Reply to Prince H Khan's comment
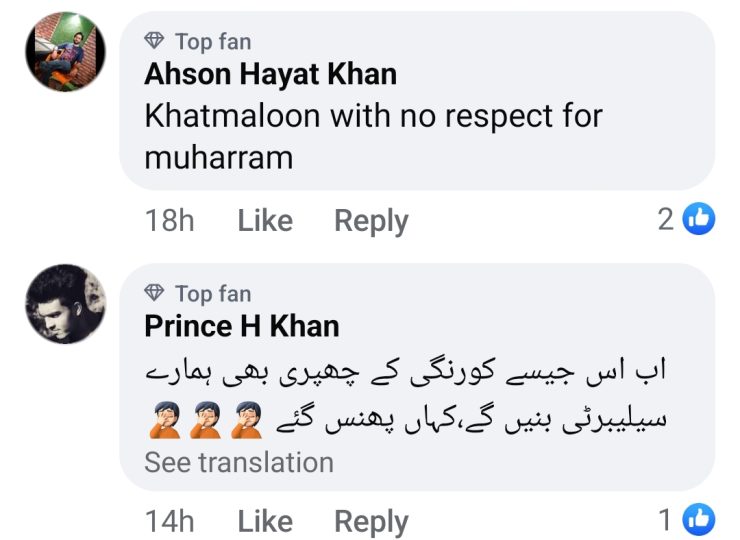The height and width of the screenshot is (540, 740). [x=371, y=521]
